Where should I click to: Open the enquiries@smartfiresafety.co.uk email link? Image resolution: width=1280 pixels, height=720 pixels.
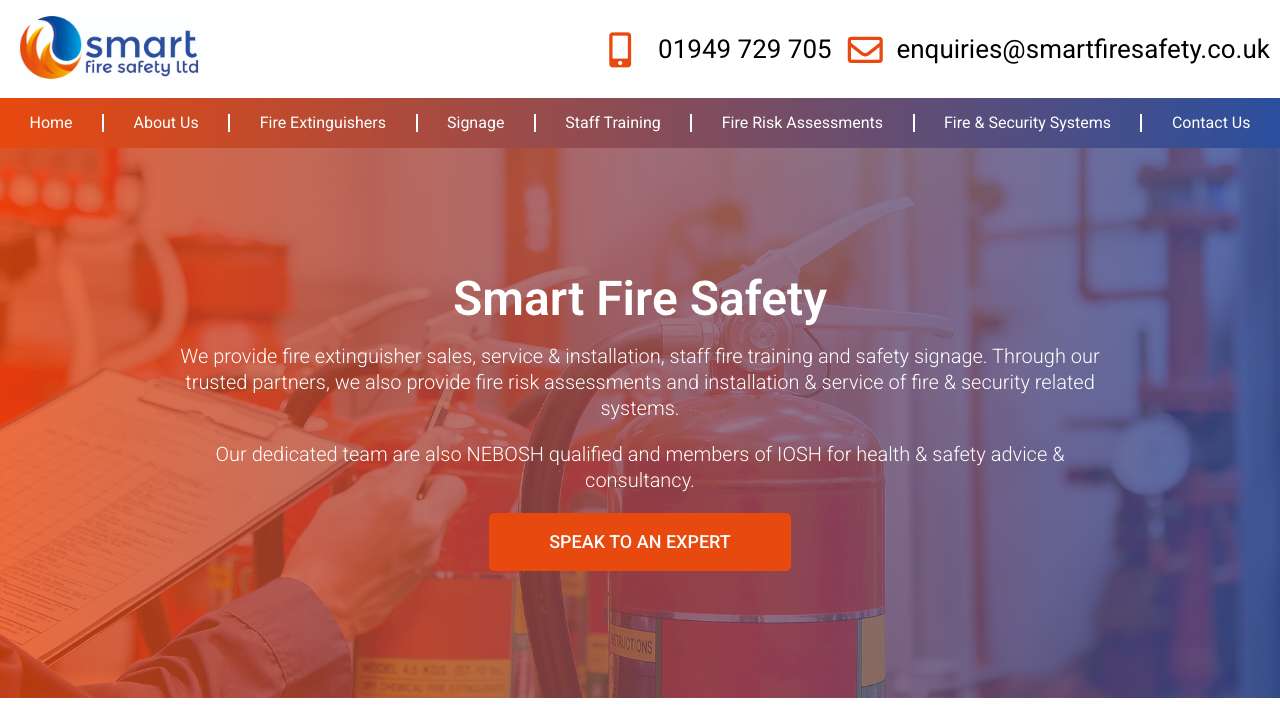point(1083,49)
